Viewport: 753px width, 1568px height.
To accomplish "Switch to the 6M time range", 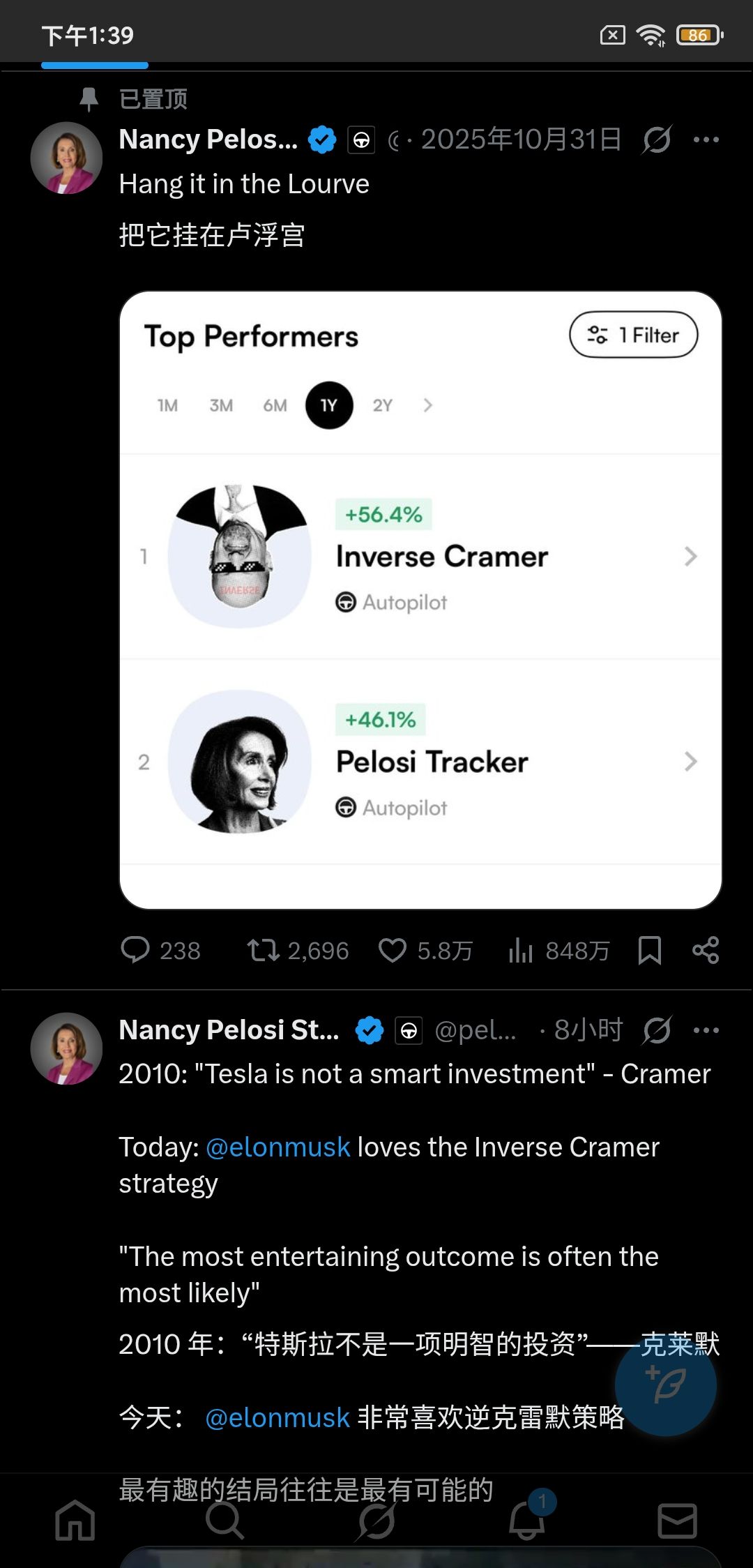I will [275, 405].
